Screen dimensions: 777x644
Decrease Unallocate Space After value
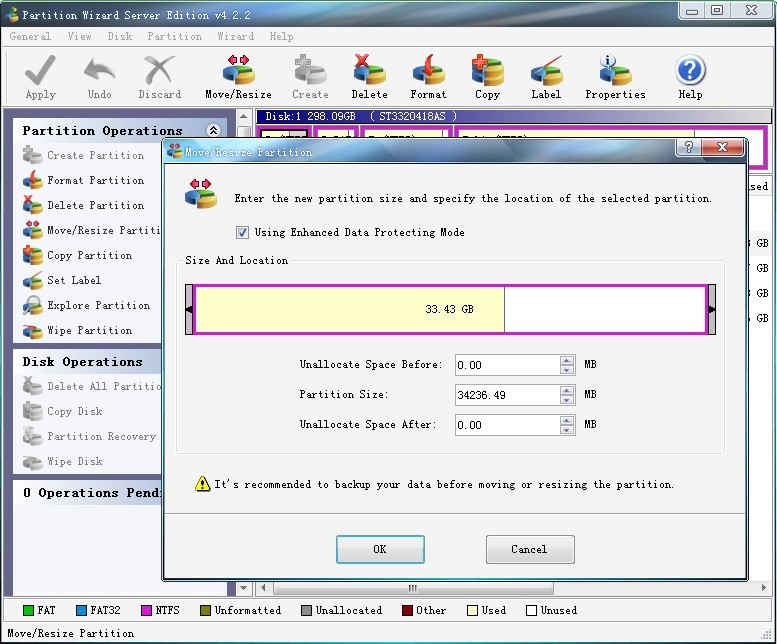click(x=567, y=429)
